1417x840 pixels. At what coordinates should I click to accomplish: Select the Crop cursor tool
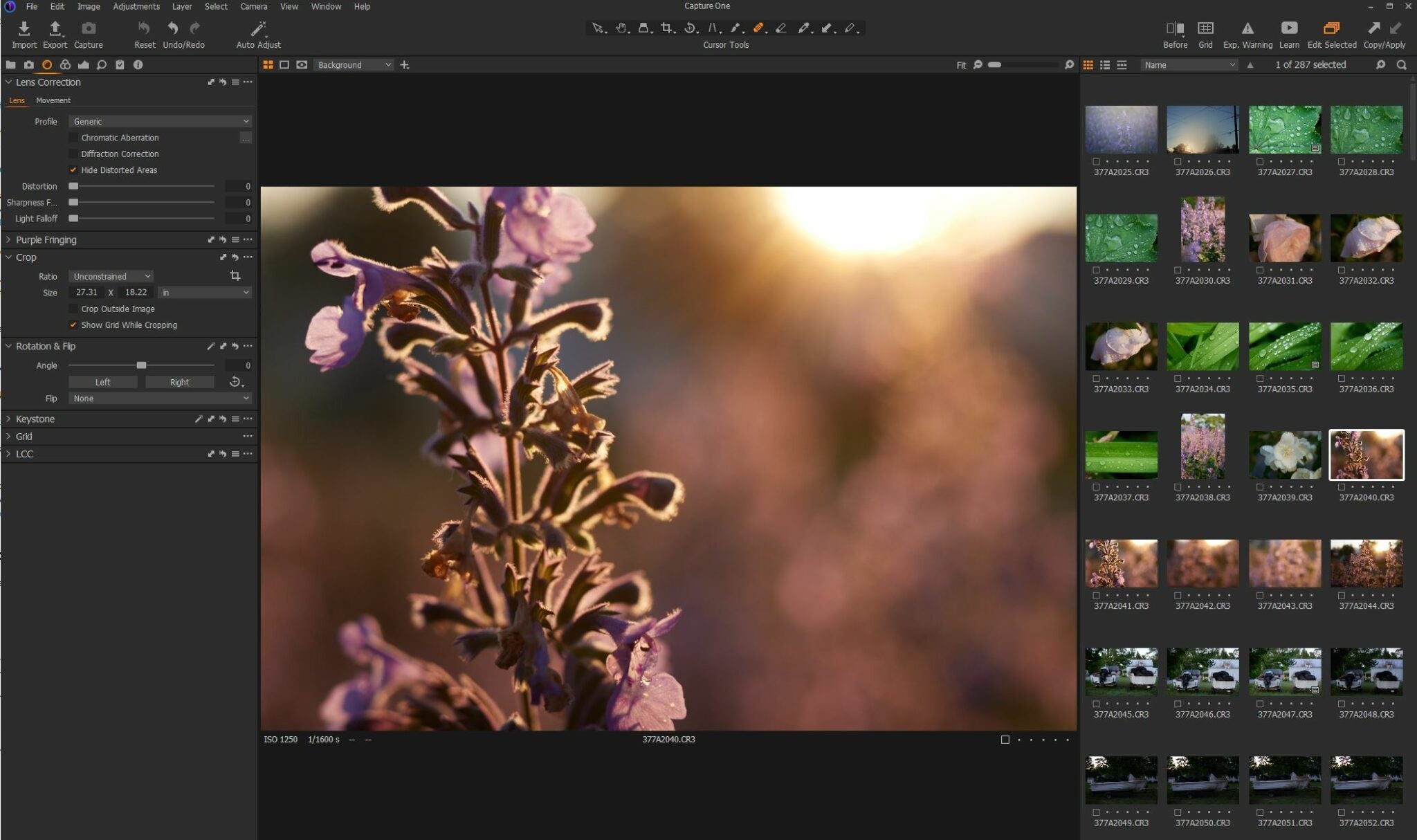click(x=667, y=28)
